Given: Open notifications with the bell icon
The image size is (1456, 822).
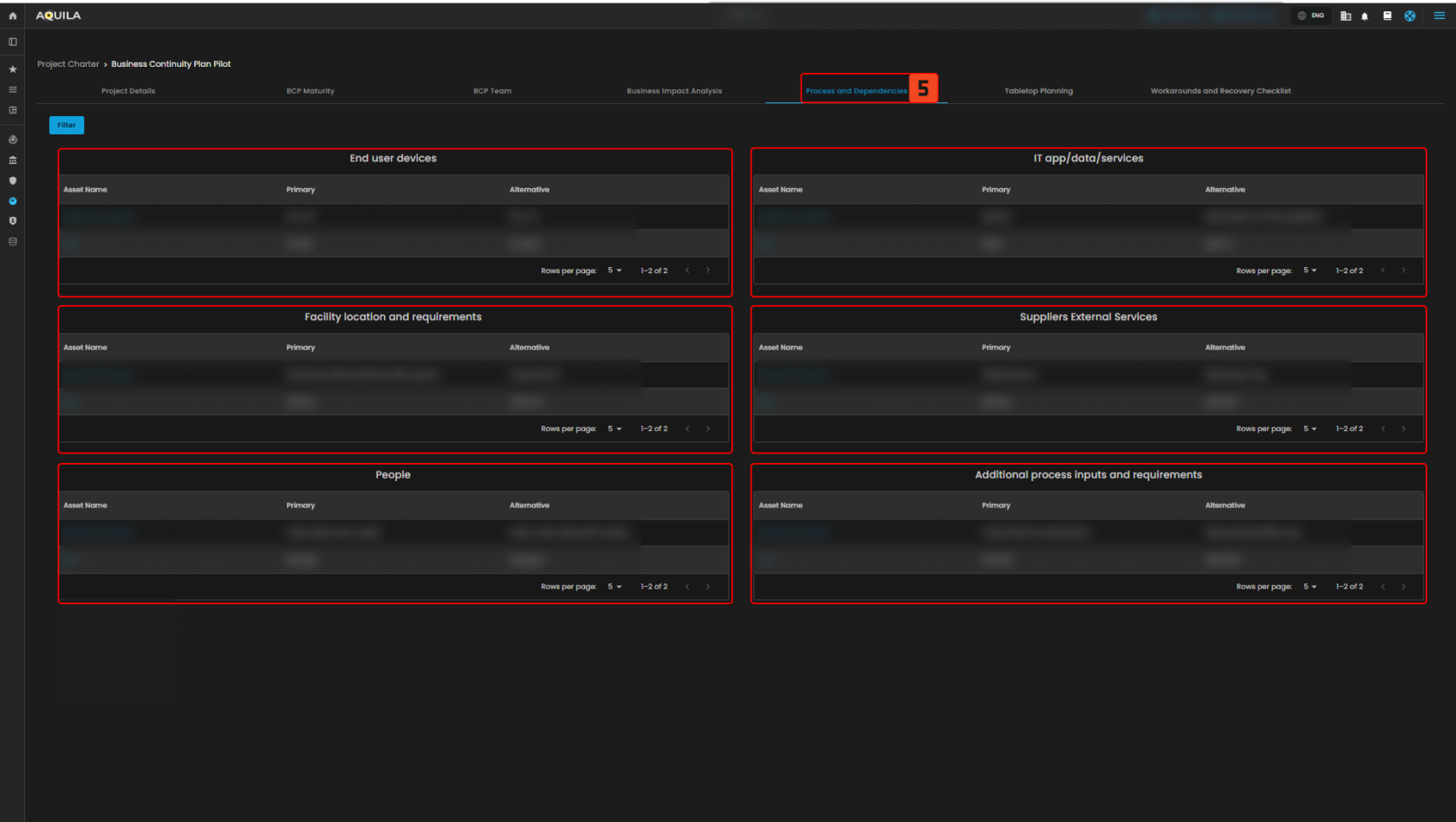Looking at the screenshot, I should click(1364, 16).
